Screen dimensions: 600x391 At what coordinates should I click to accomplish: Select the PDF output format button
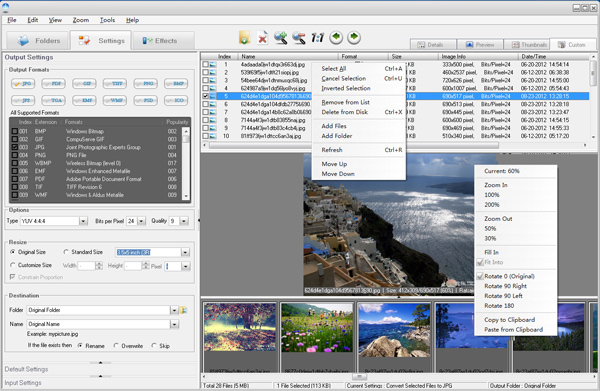pyautogui.click(x=54, y=83)
